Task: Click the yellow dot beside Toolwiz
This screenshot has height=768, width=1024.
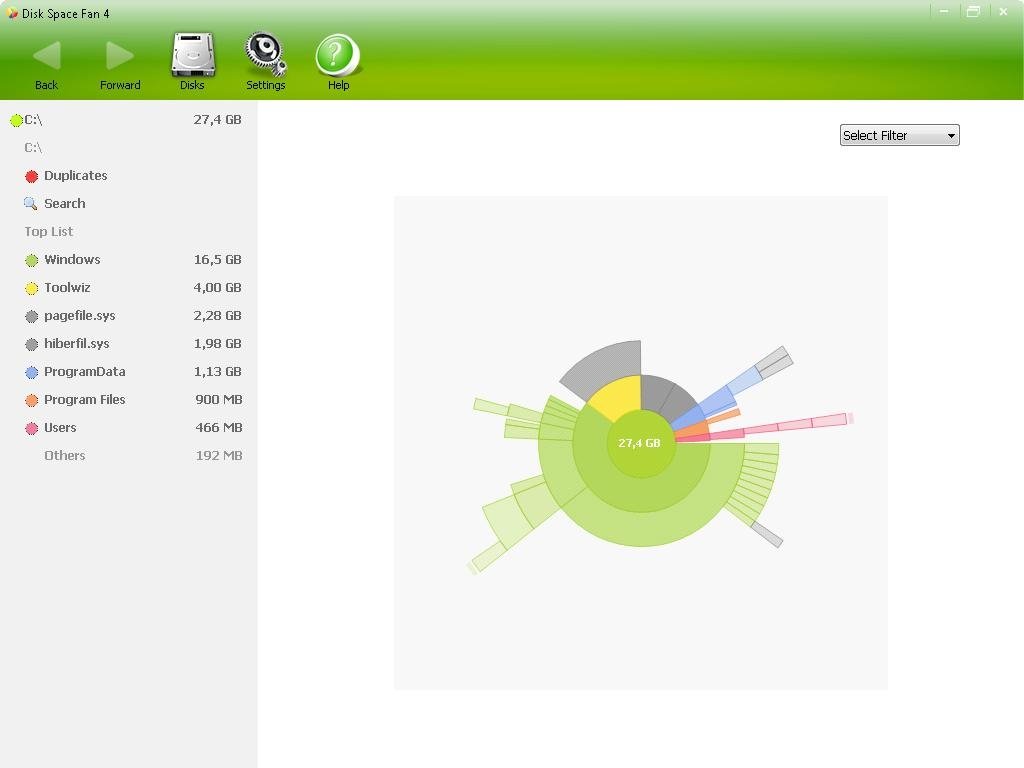Action: [x=31, y=288]
